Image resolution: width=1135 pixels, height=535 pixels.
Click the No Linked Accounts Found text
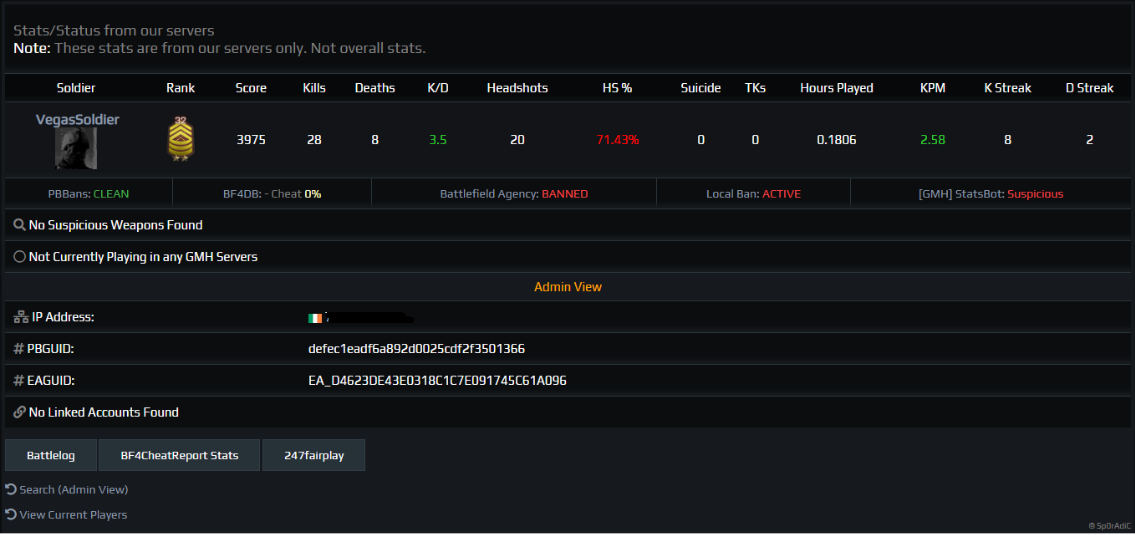(x=104, y=412)
